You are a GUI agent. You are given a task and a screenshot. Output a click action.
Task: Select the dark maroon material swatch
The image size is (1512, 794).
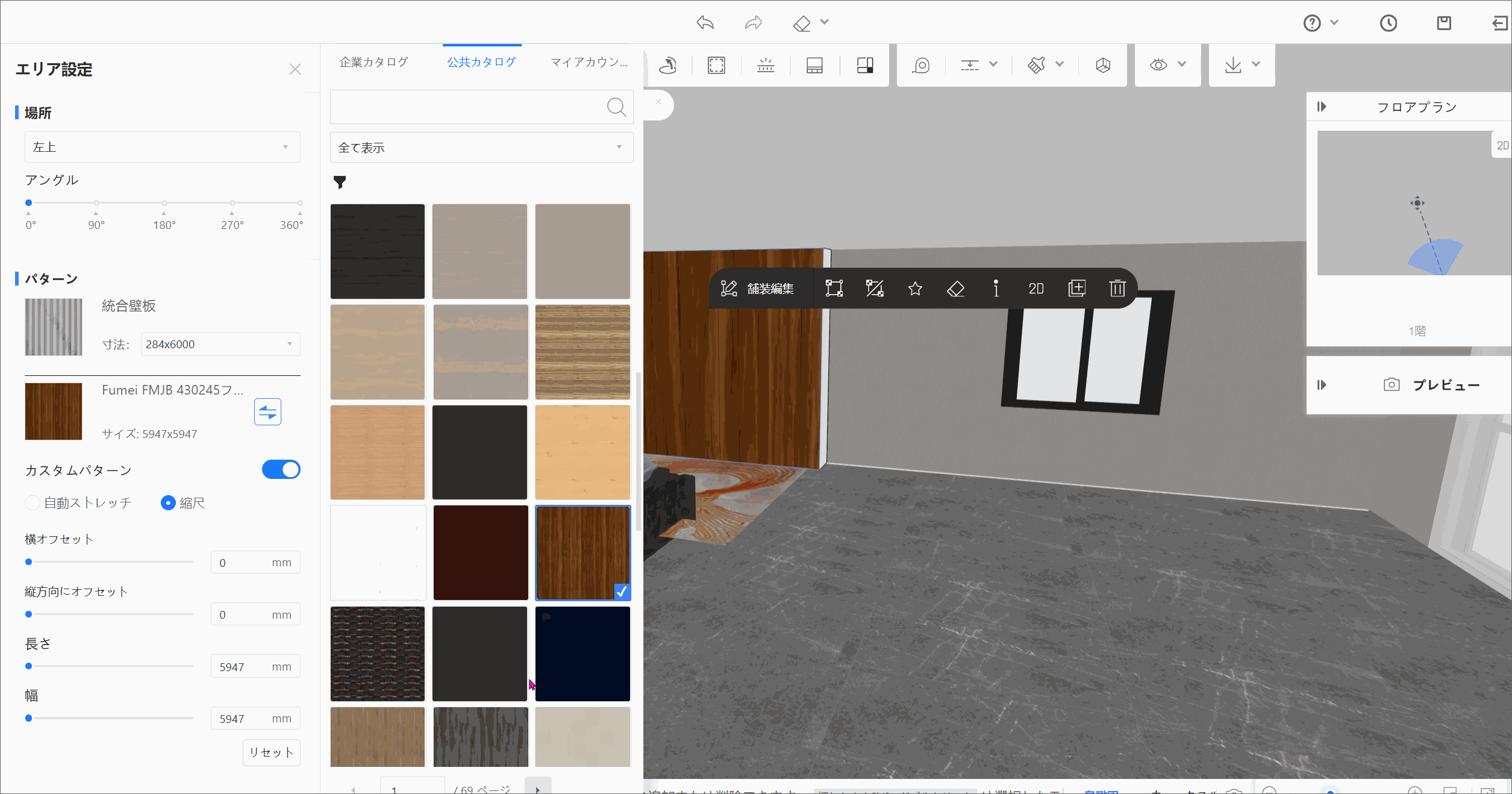point(481,553)
